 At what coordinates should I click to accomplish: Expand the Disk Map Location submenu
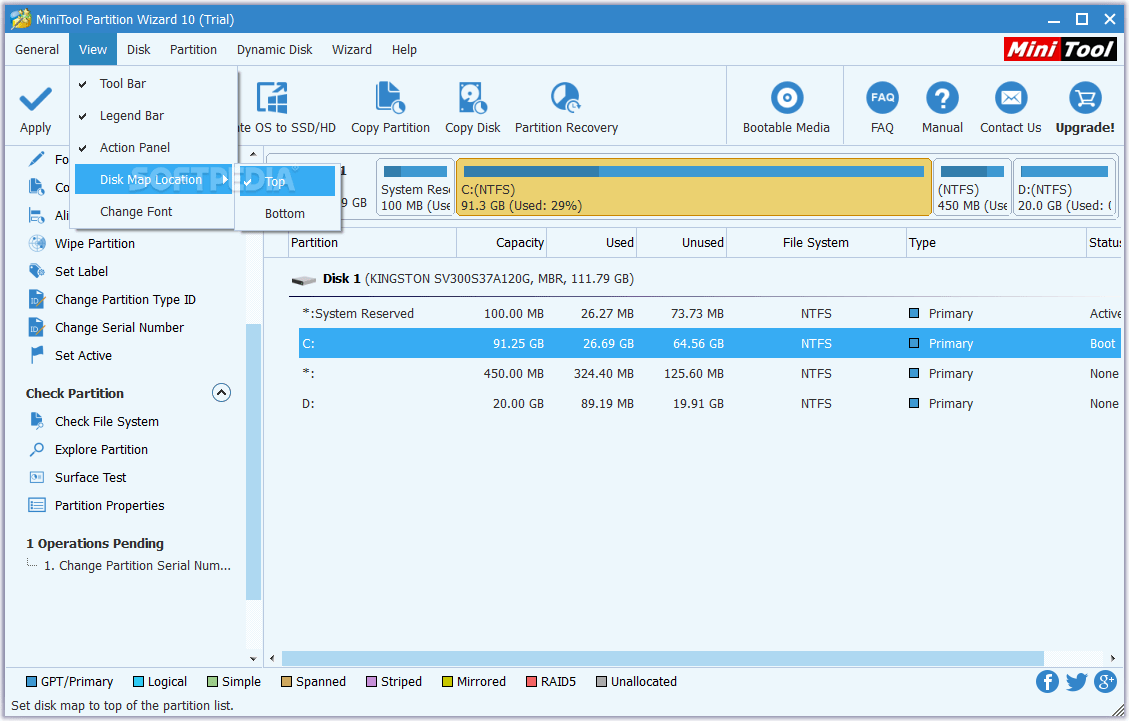[x=153, y=179]
